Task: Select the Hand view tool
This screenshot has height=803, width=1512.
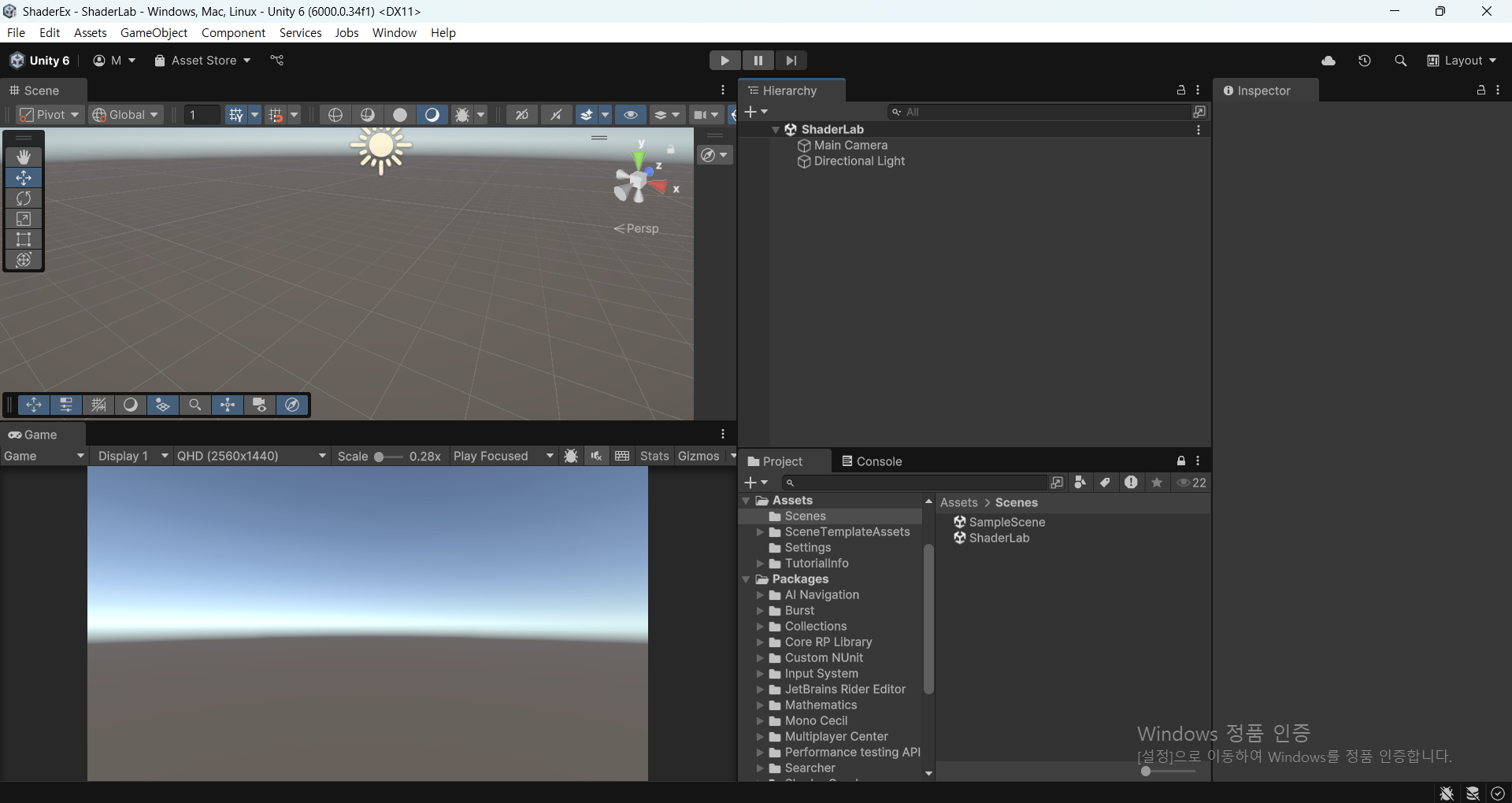Action: (24, 157)
